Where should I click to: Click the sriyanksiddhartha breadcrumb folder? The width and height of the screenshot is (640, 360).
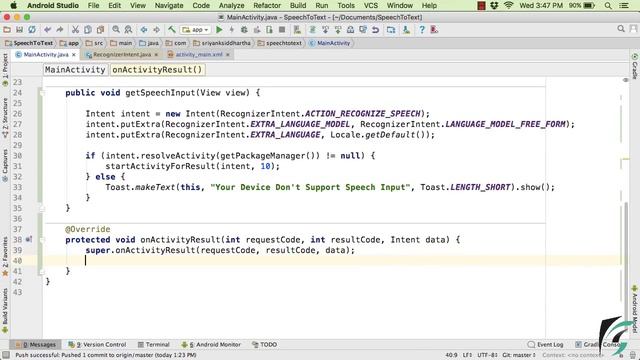pos(222,43)
